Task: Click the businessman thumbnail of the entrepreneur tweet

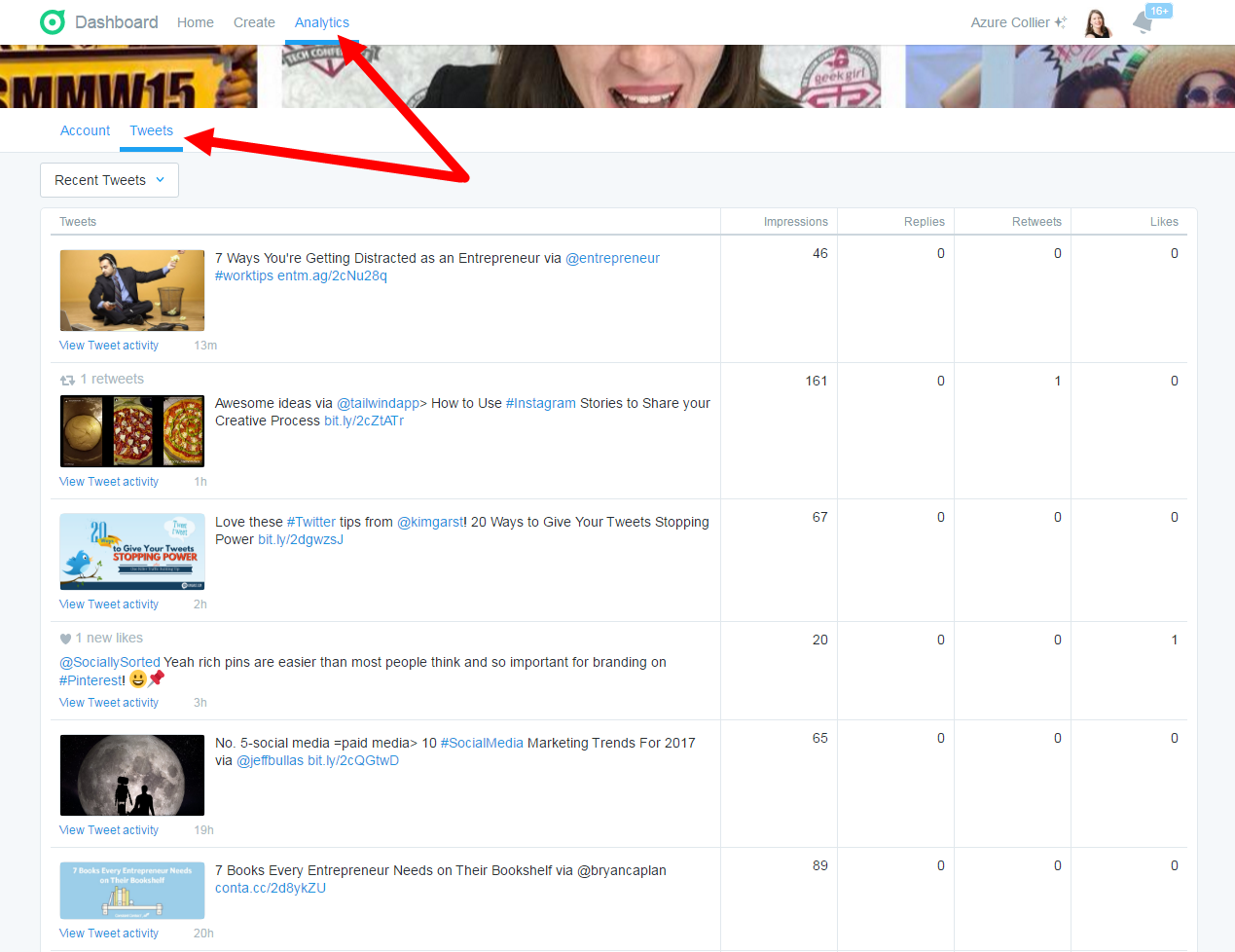Action: 132,290
